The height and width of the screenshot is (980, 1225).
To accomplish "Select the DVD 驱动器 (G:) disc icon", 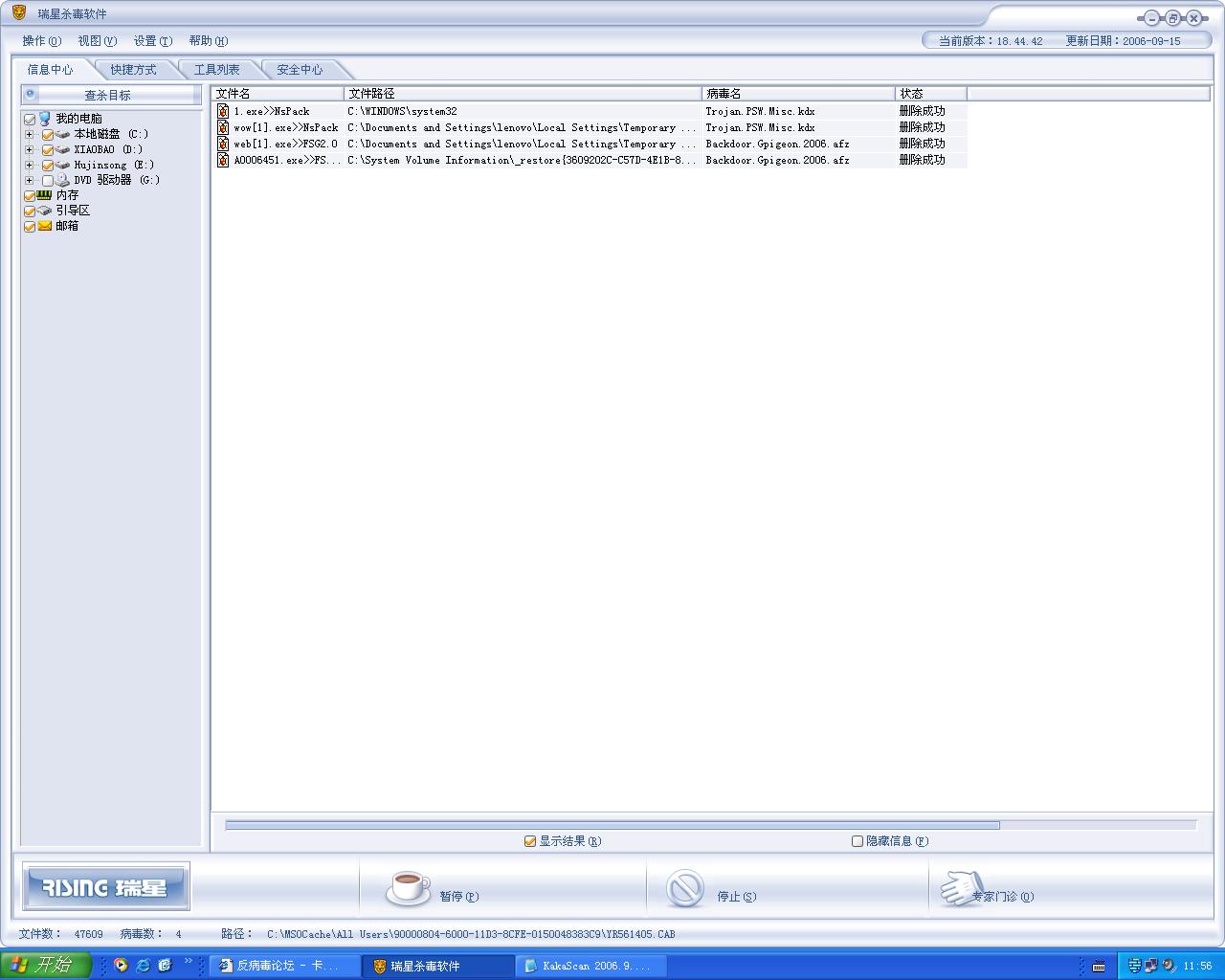I will click(63, 180).
